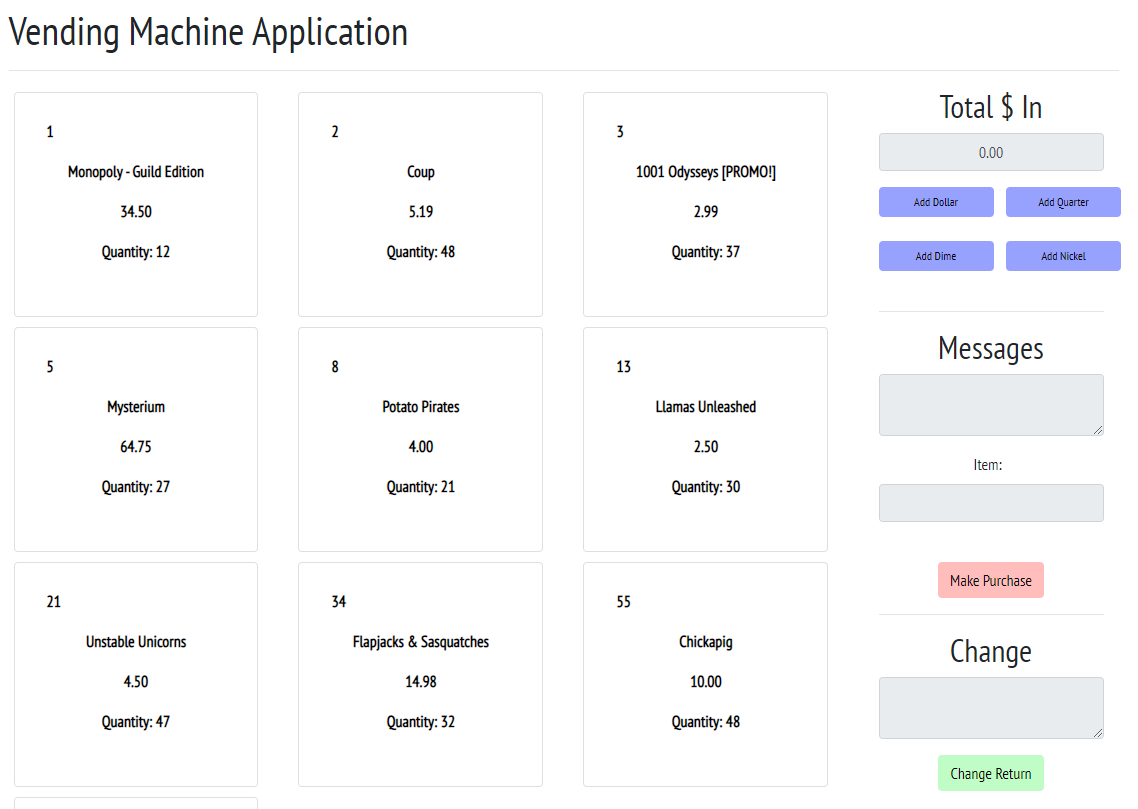The image size is (1138, 809).
Task: Click the text Quantity: 32
Action: [x=420, y=722]
